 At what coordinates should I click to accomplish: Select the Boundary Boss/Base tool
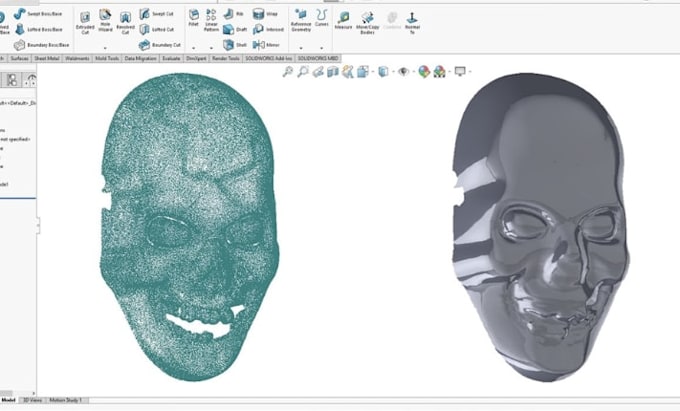coord(42,45)
